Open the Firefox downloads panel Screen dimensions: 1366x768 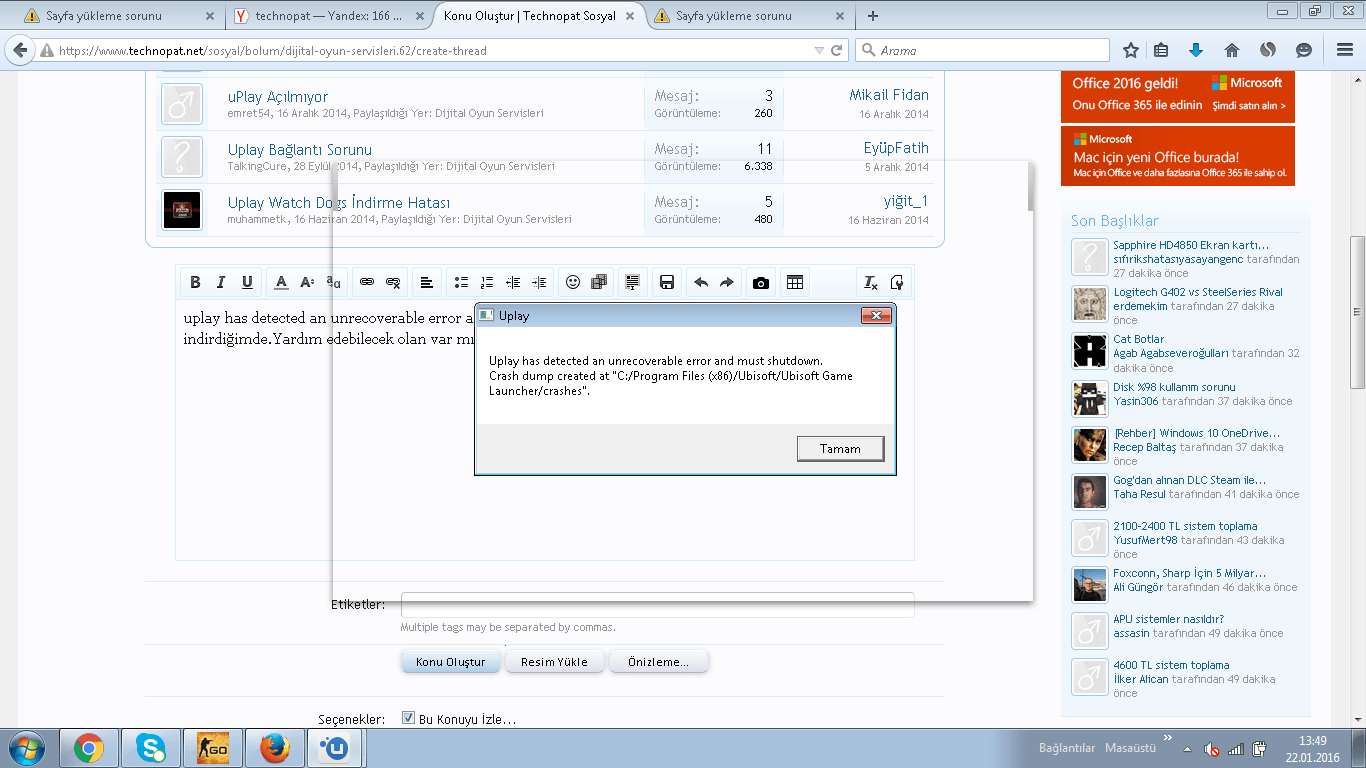pos(1196,50)
